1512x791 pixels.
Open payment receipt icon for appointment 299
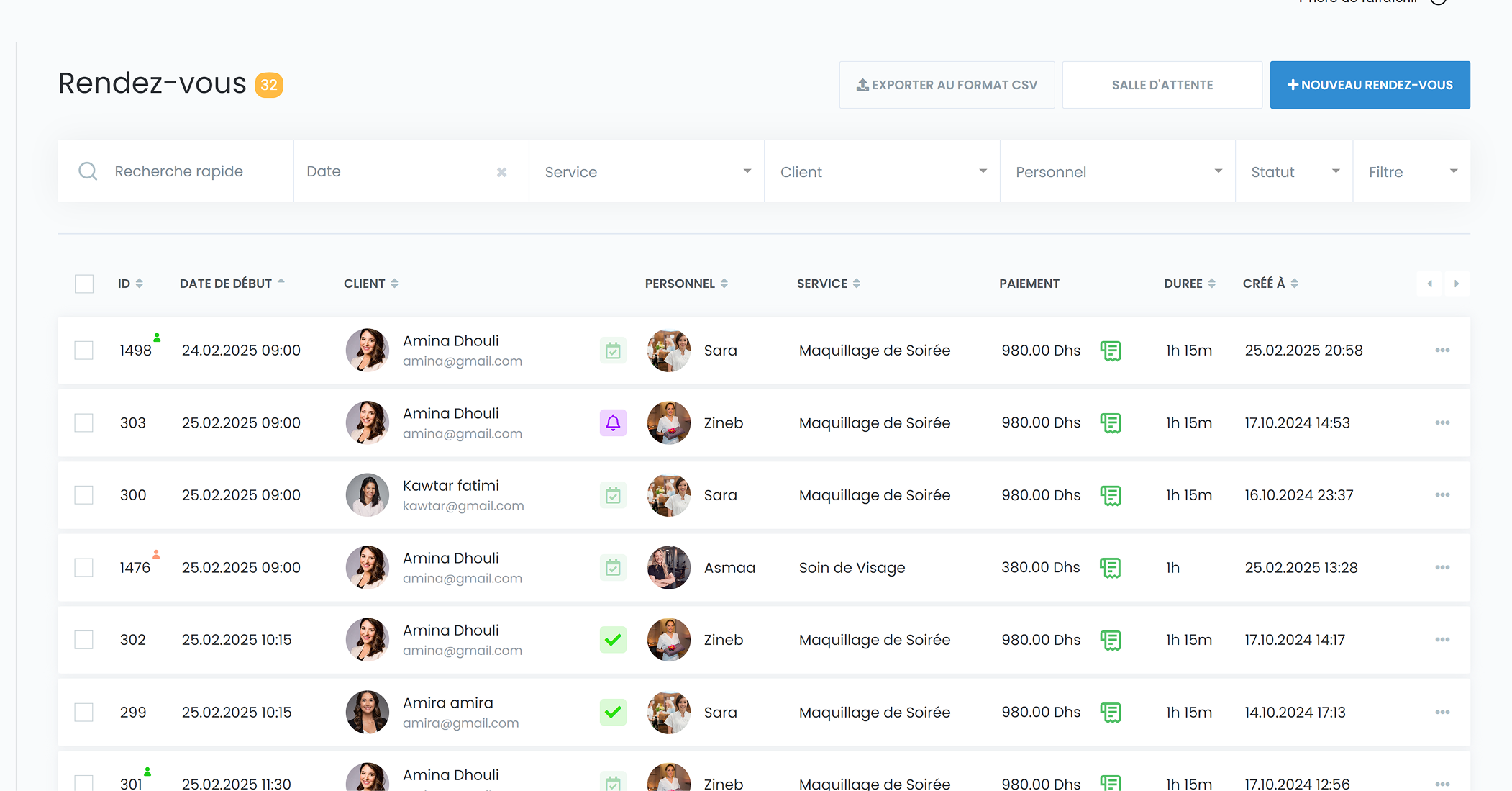(x=1110, y=713)
